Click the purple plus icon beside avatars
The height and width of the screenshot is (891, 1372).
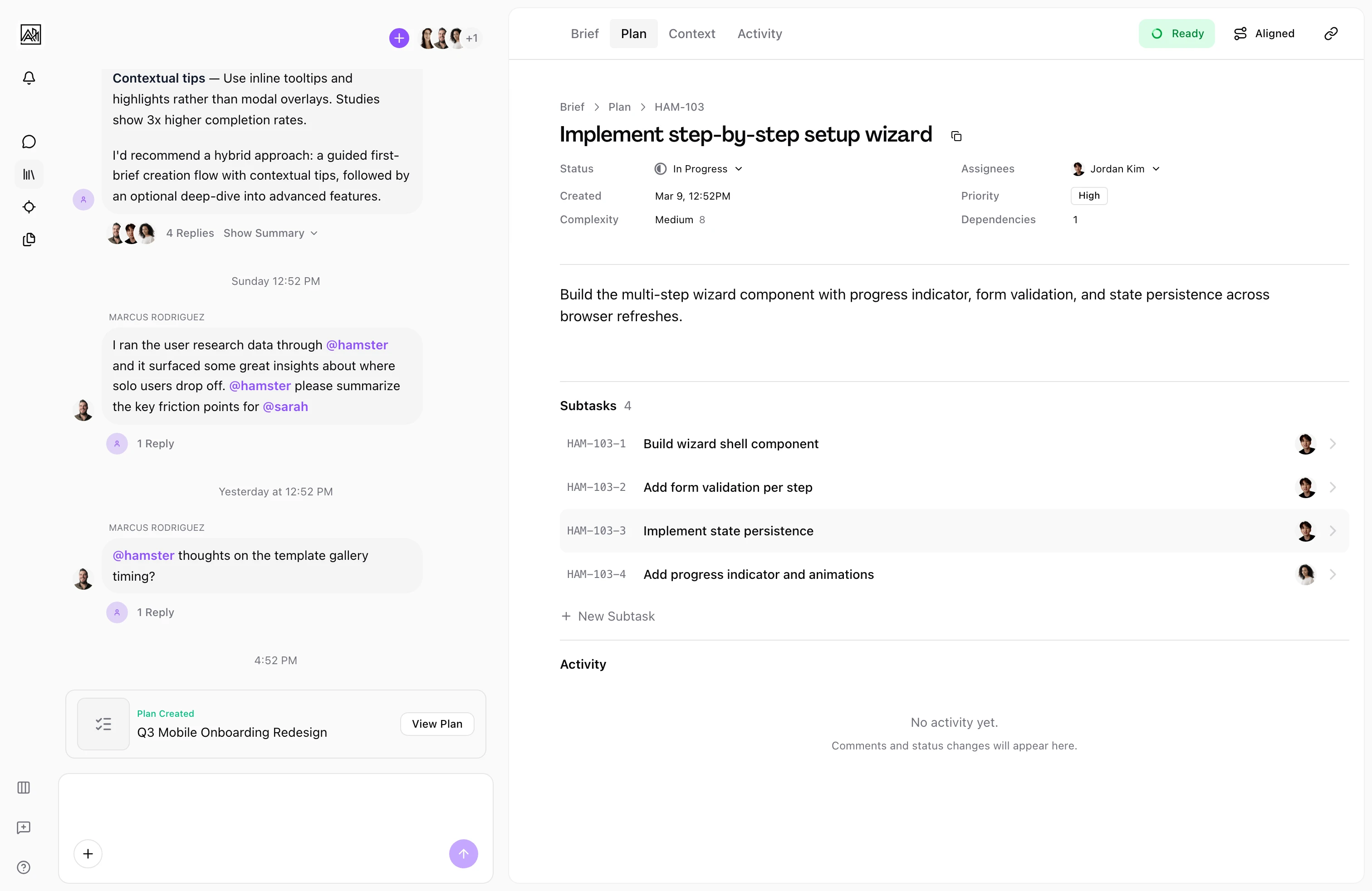coord(399,38)
